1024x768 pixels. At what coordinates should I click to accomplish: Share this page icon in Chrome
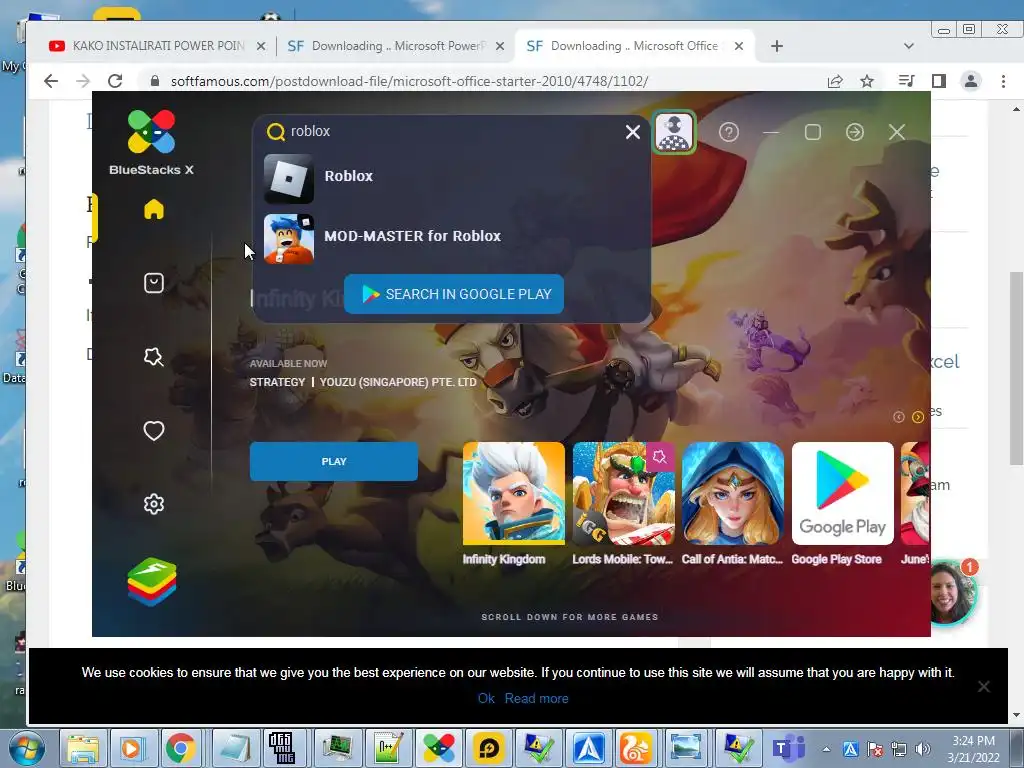835,81
